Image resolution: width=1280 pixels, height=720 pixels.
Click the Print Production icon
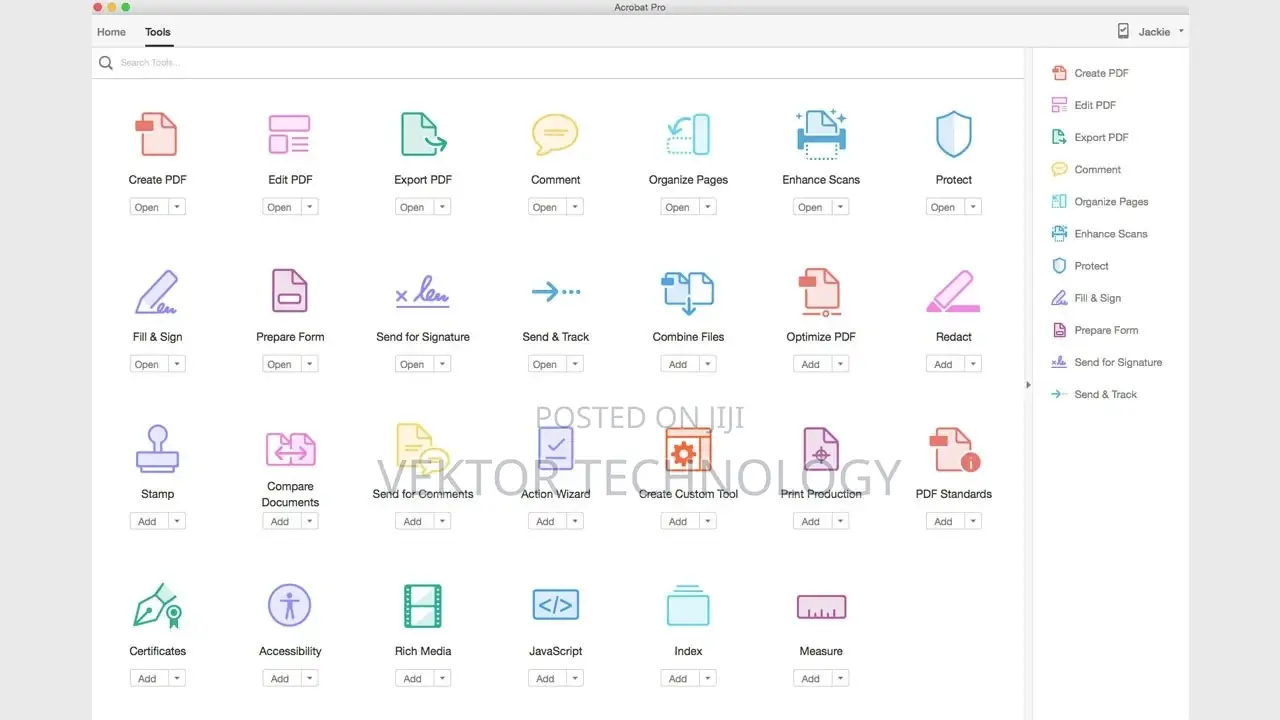point(821,449)
